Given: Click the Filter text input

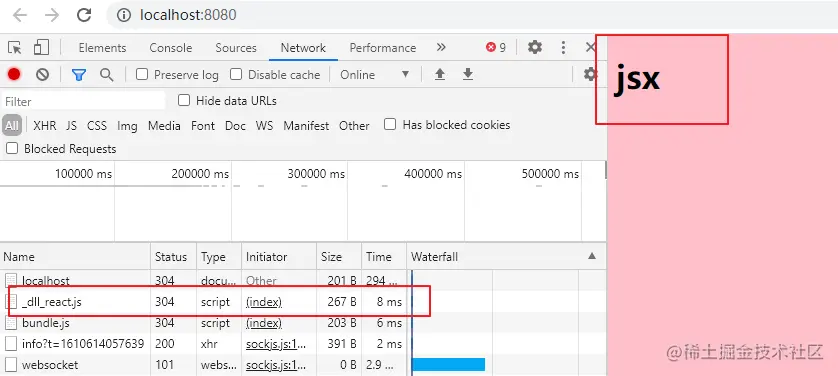Looking at the screenshot, I should click(x=84, y=101).
